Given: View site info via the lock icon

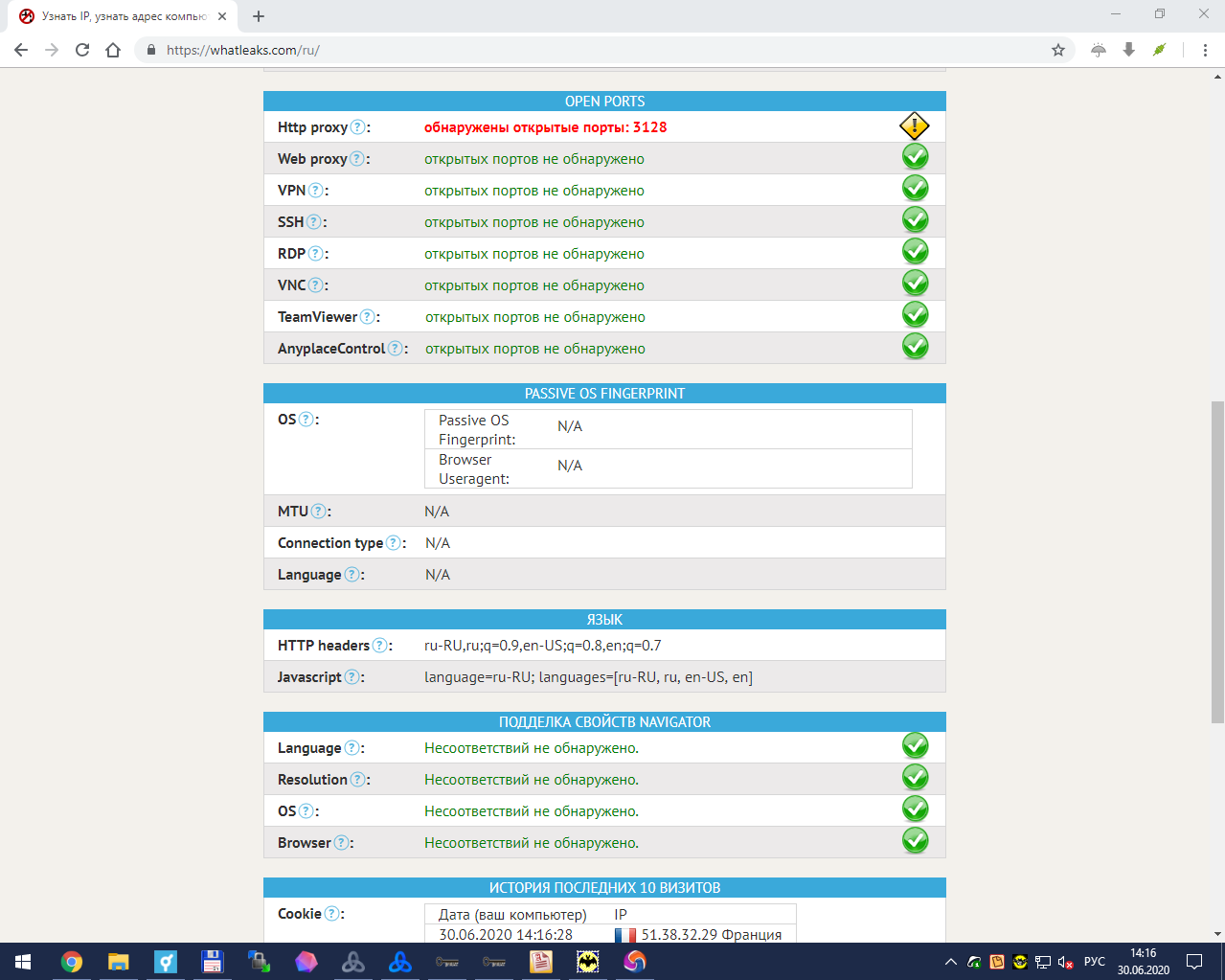Looking at the screenshot, I should point(150,50).
